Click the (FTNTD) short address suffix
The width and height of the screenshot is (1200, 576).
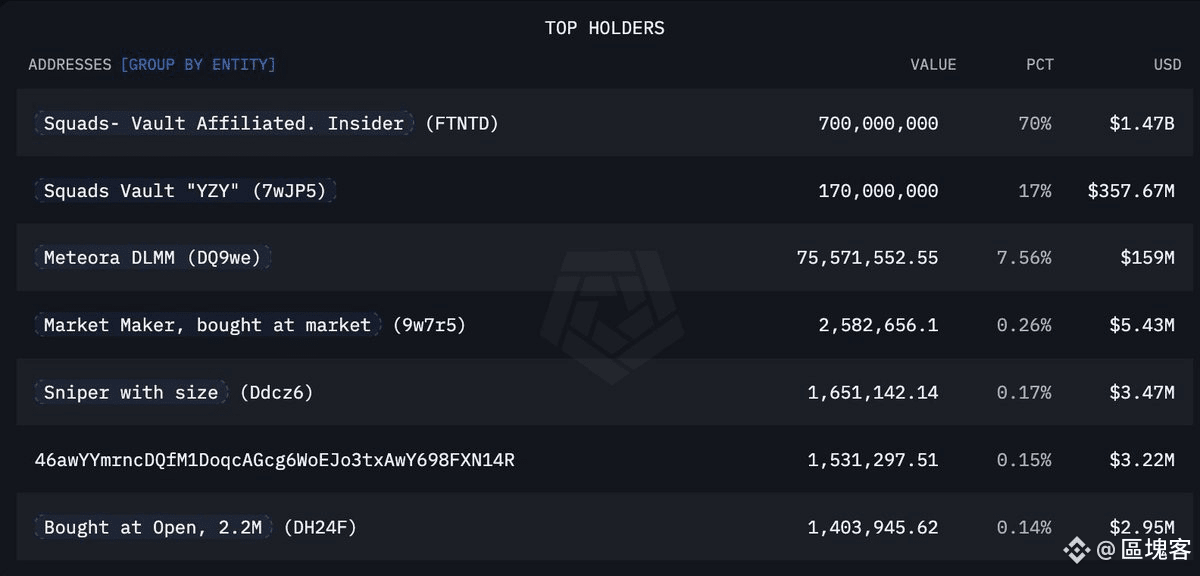462,123
